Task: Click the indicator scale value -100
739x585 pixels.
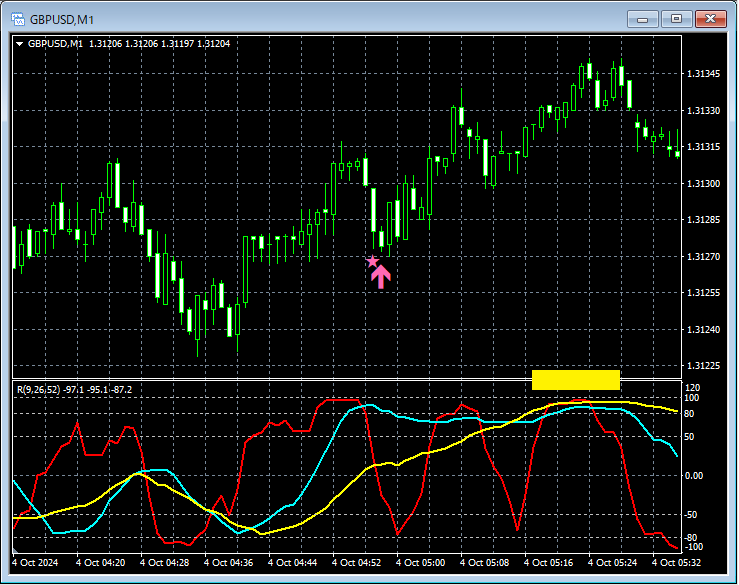Action: [x=693, y=547]
